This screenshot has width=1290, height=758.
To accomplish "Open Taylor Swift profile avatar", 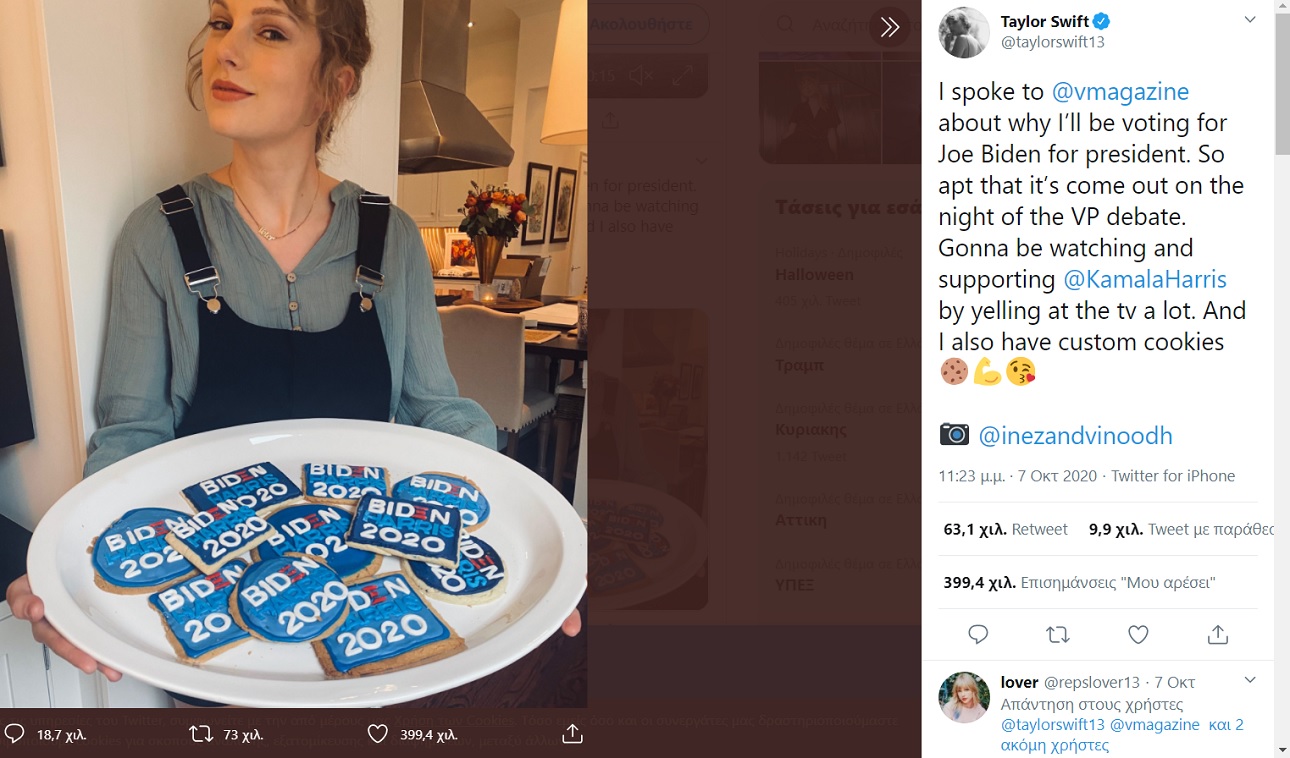I will pyautogui.click(x=964, y=32).
